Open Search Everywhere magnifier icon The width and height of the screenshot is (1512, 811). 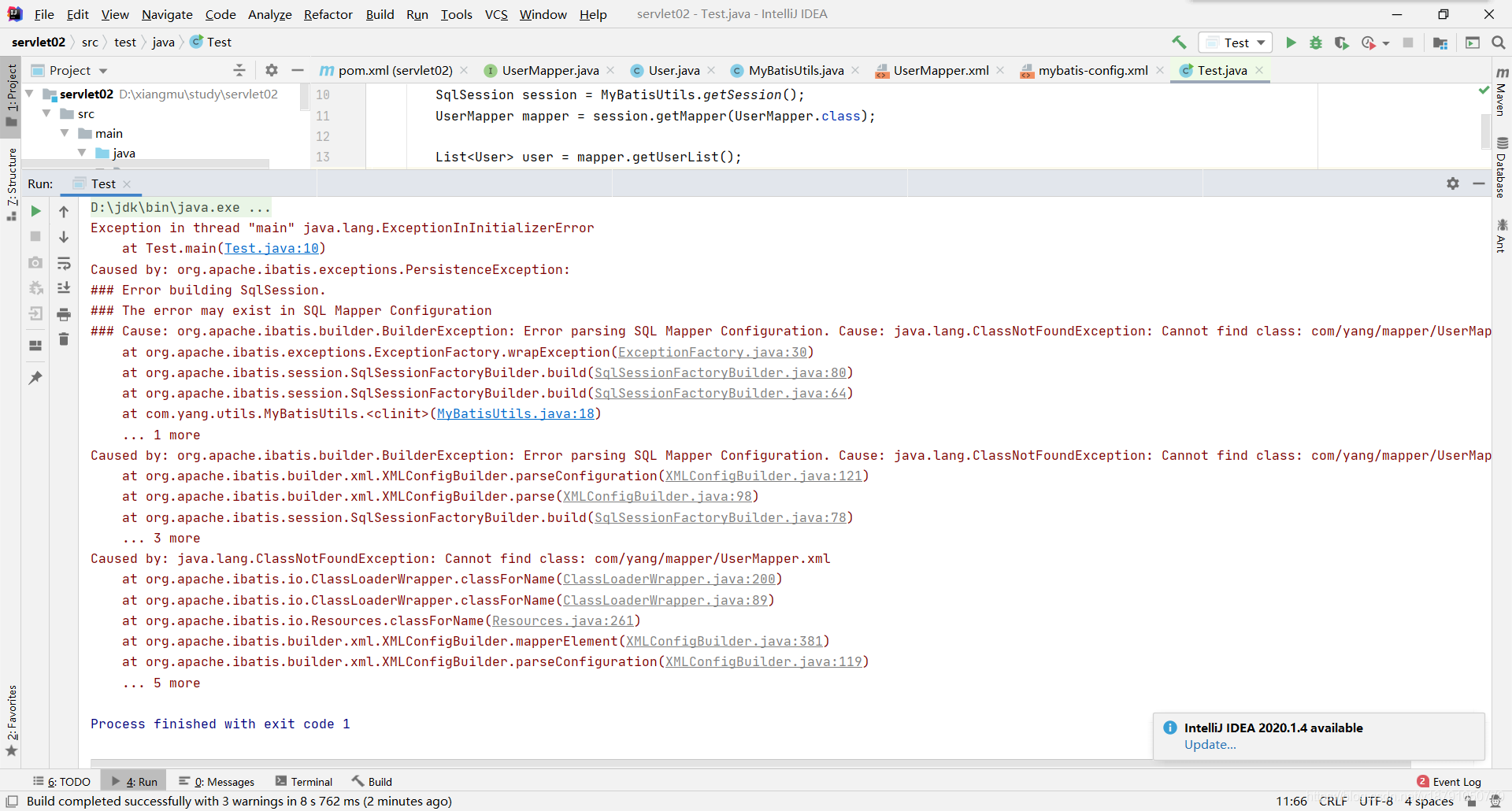click(x=1499, y=43)
